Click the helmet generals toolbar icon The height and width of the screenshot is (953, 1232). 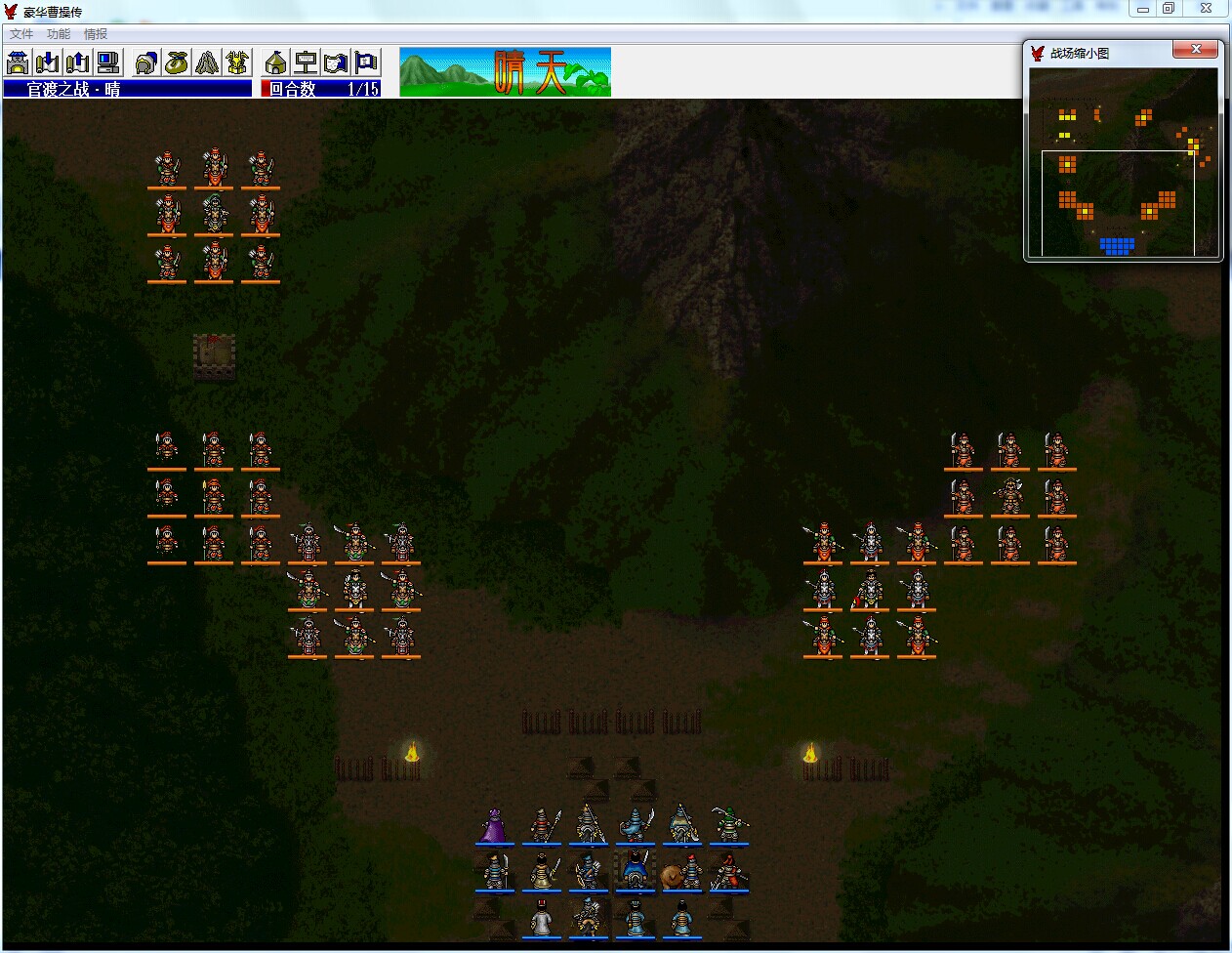click(x=146, y=63)
